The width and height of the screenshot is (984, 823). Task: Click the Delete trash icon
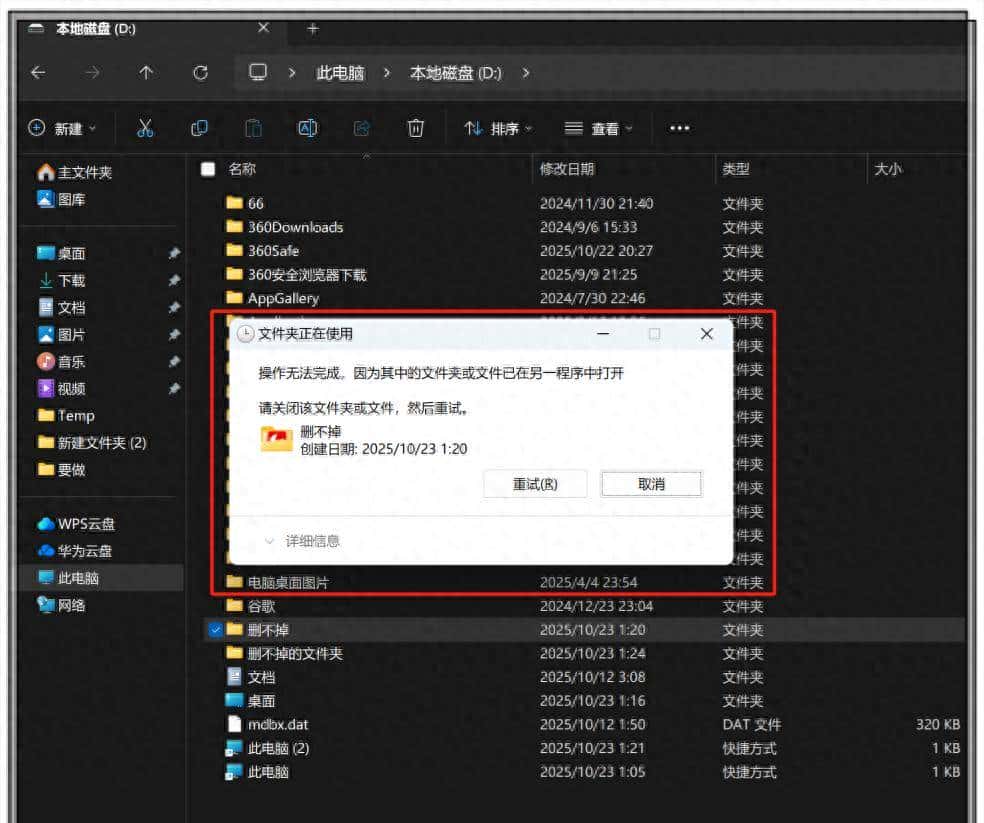pos(416,128)
